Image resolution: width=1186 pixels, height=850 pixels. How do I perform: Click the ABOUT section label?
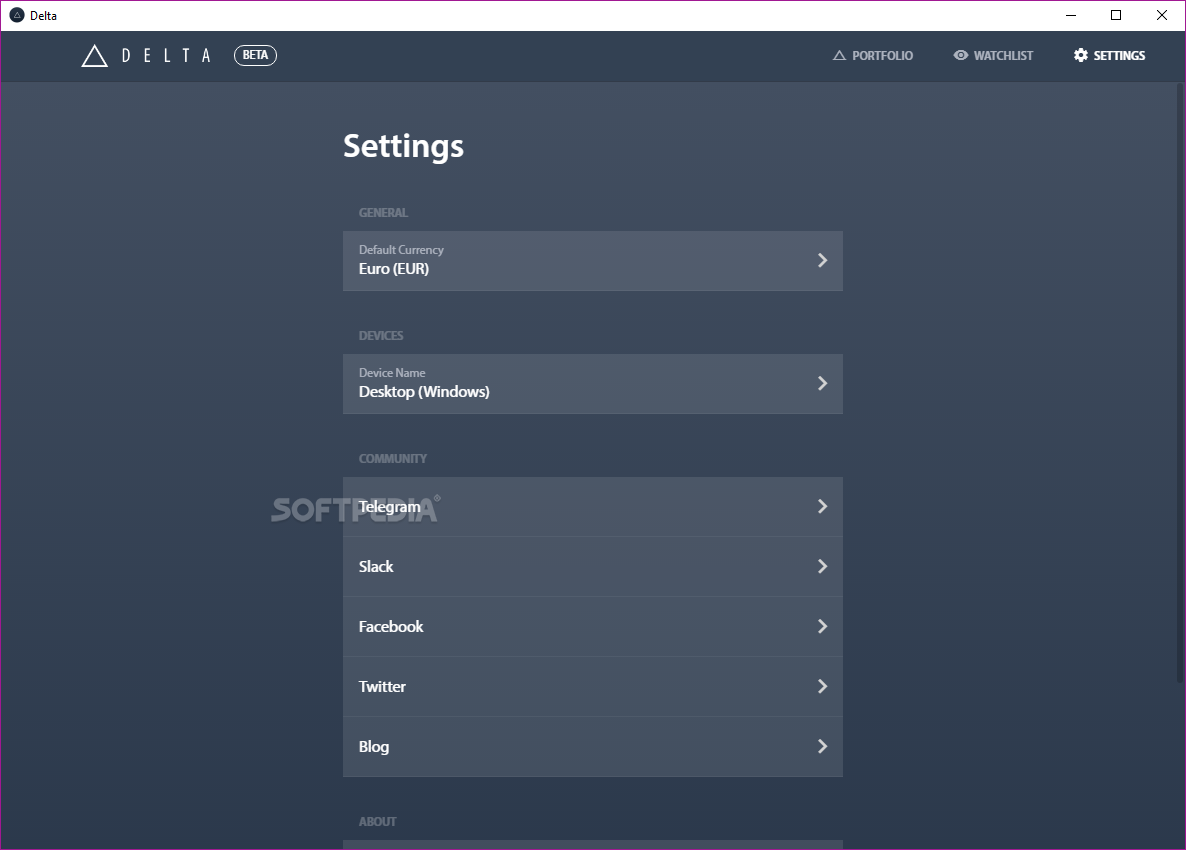pos(377,822)
